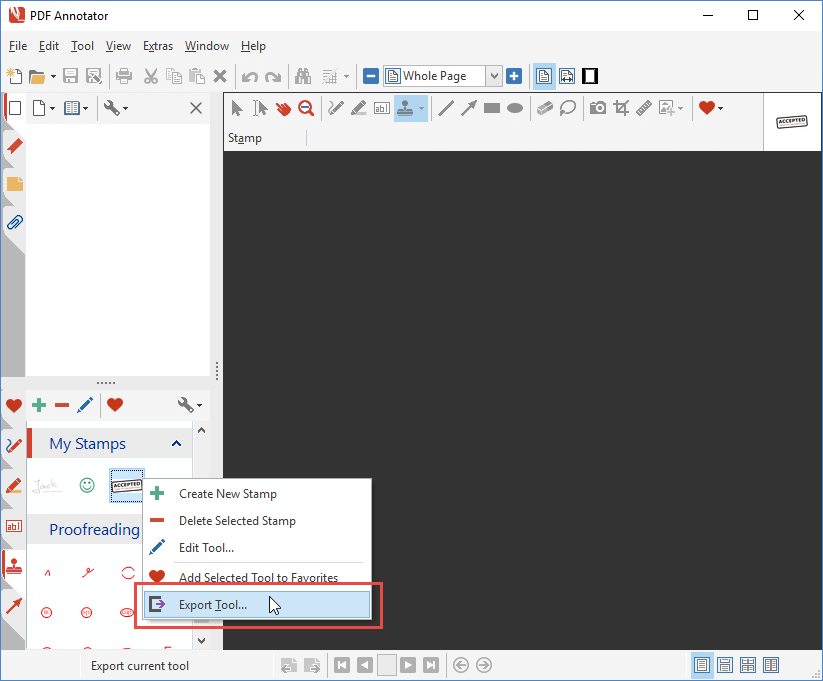Print document with printer icon
823x681 pixels.
coord(124,76)
